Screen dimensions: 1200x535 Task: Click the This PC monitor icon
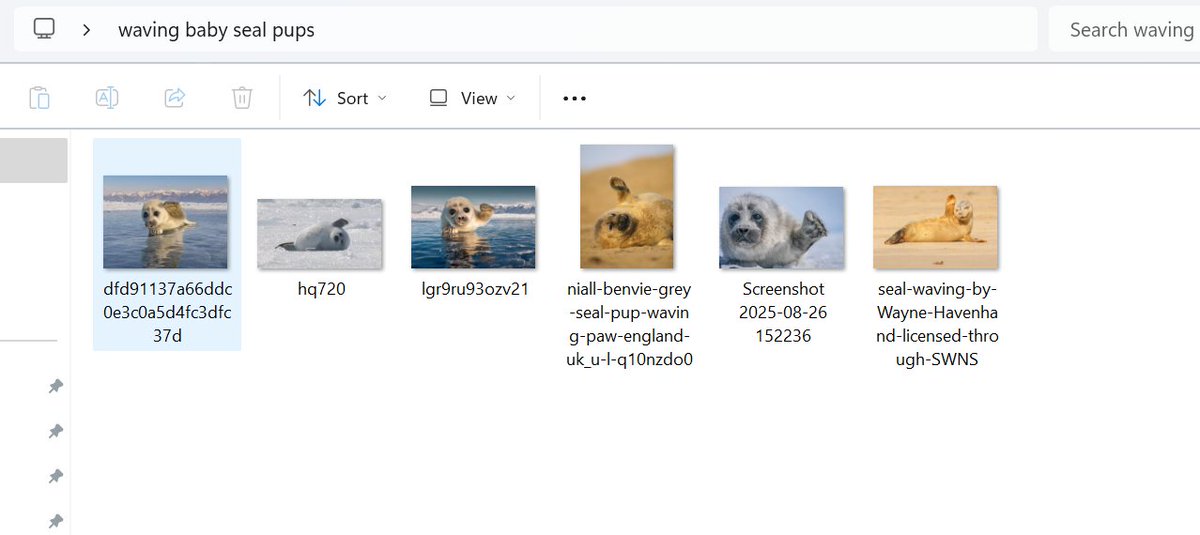(44, 29)
